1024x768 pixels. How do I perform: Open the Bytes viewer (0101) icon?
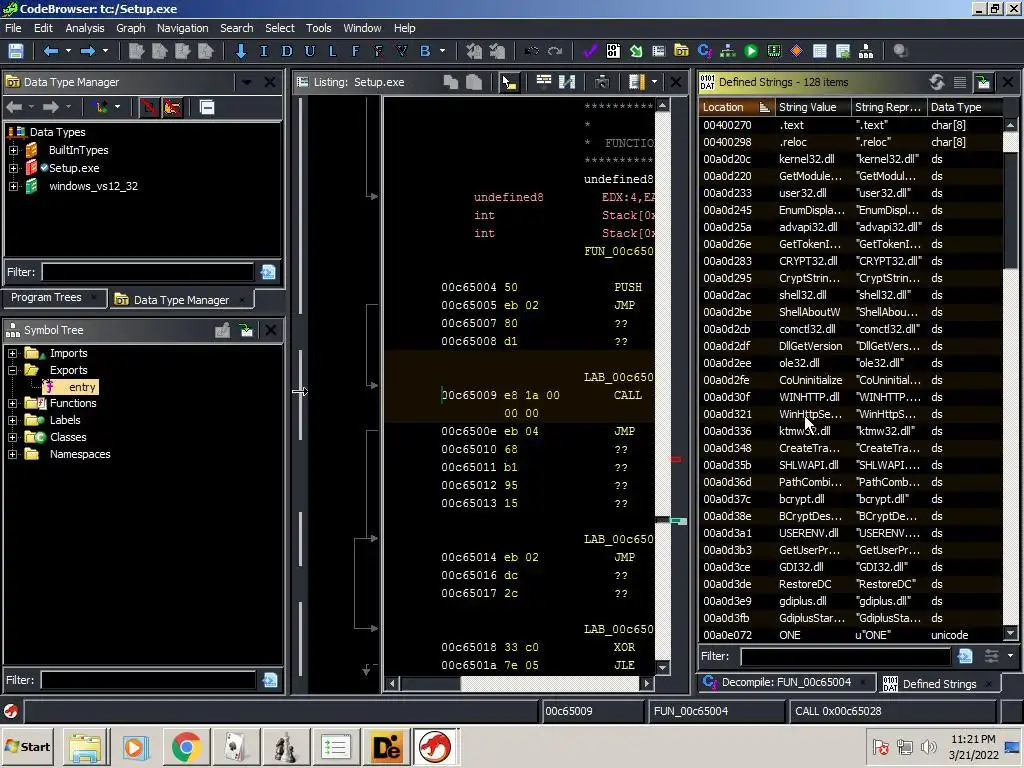tap(613, 51)
